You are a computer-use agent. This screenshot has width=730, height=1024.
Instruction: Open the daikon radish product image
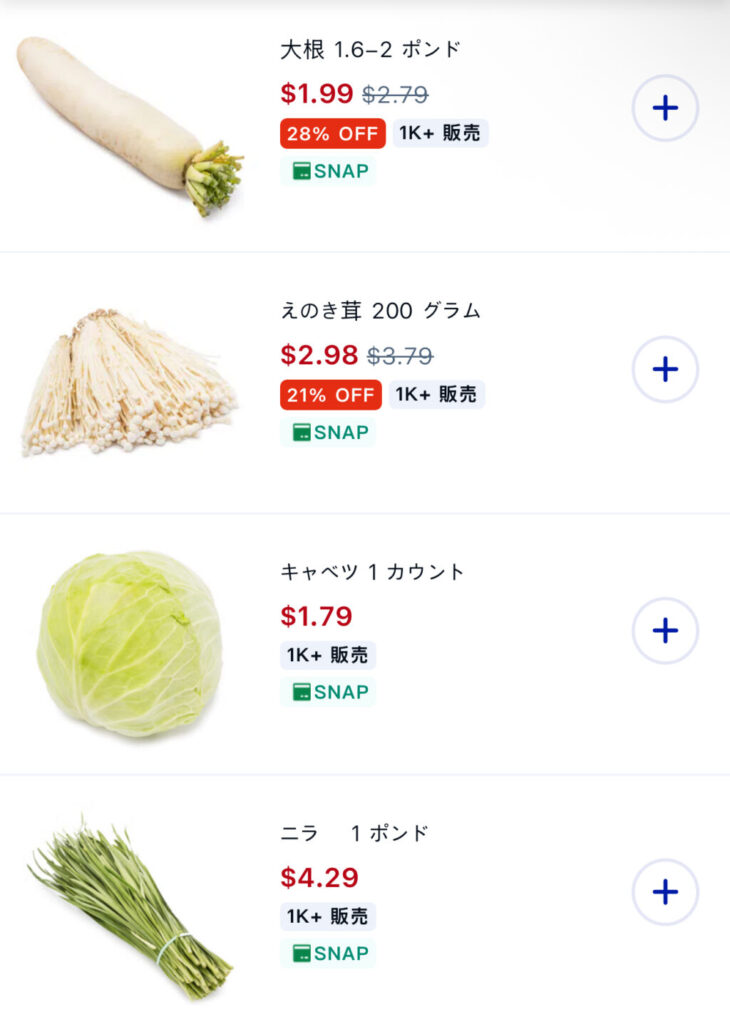click(130, 126)
